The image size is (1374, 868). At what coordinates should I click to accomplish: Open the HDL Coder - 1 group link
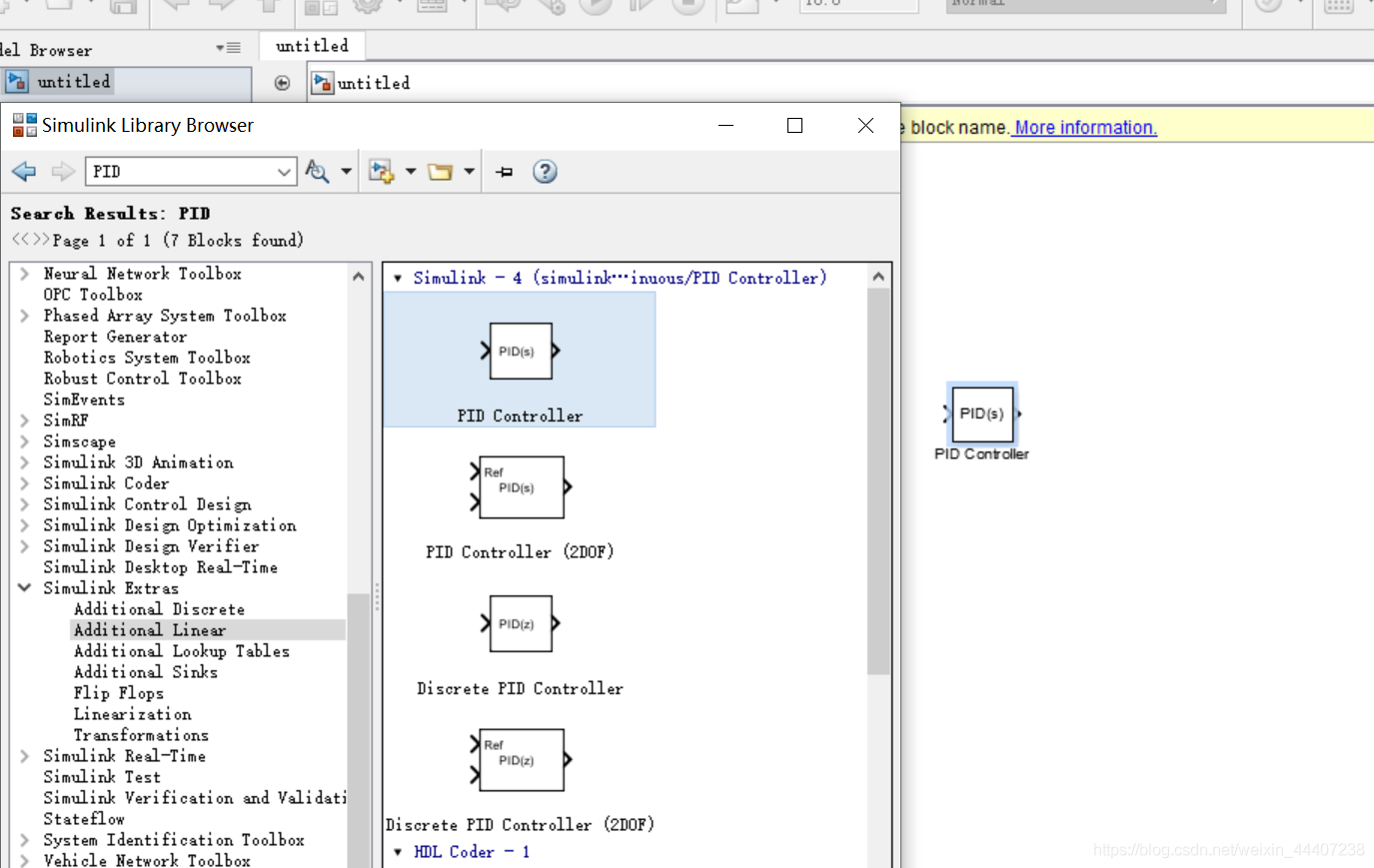(472, 852)
